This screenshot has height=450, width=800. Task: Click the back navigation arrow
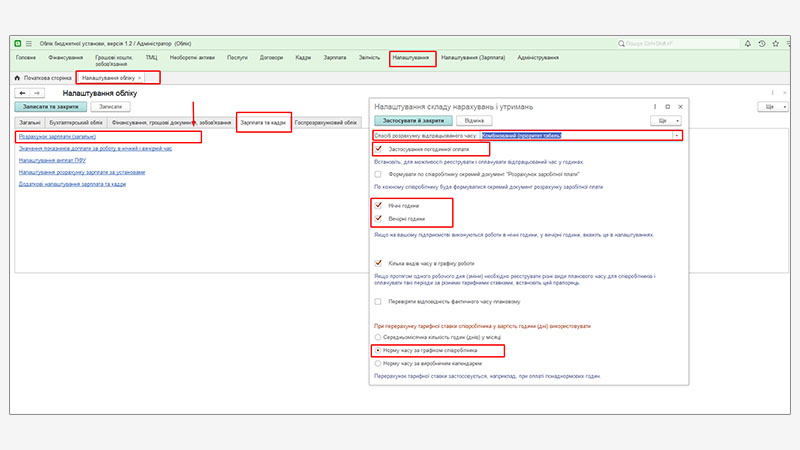(22, 93)
